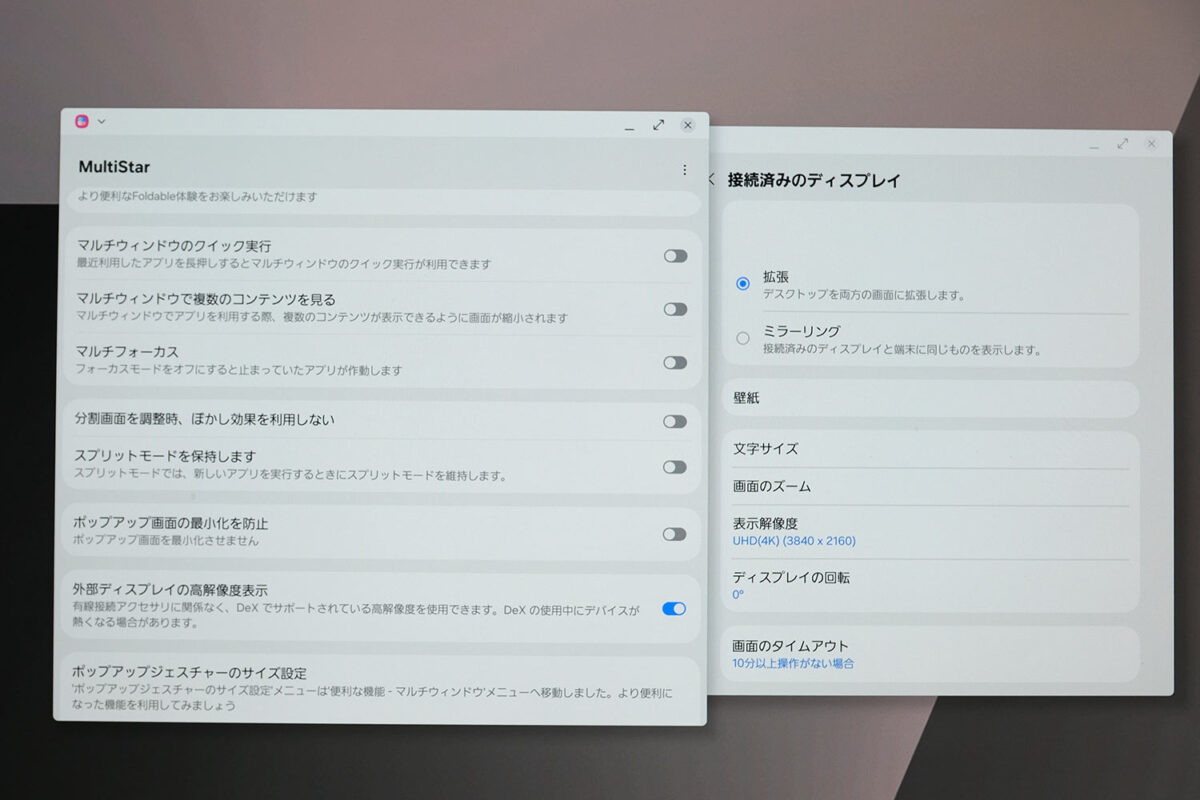
Task: Select the ミラーリング radio button
Action: click(x=743, y=338)
